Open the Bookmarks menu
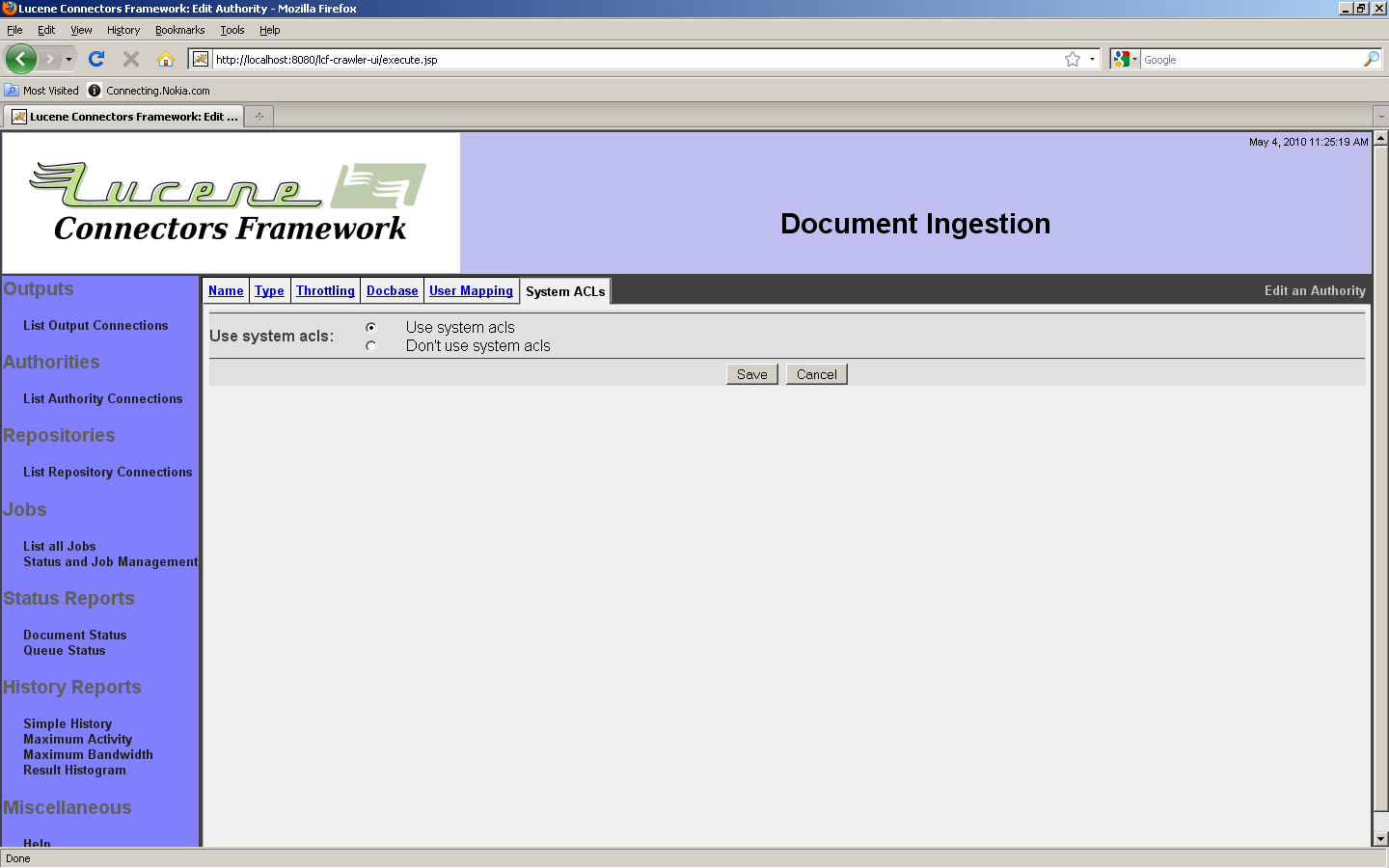1389x868 pixels. [179, 30]
